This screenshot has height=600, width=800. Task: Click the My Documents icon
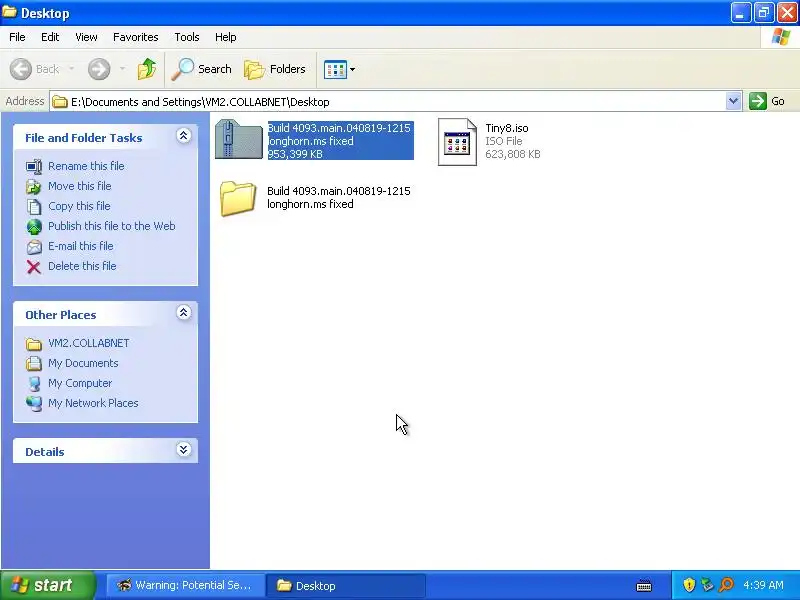pyautogui.click(x=34, y=364)
